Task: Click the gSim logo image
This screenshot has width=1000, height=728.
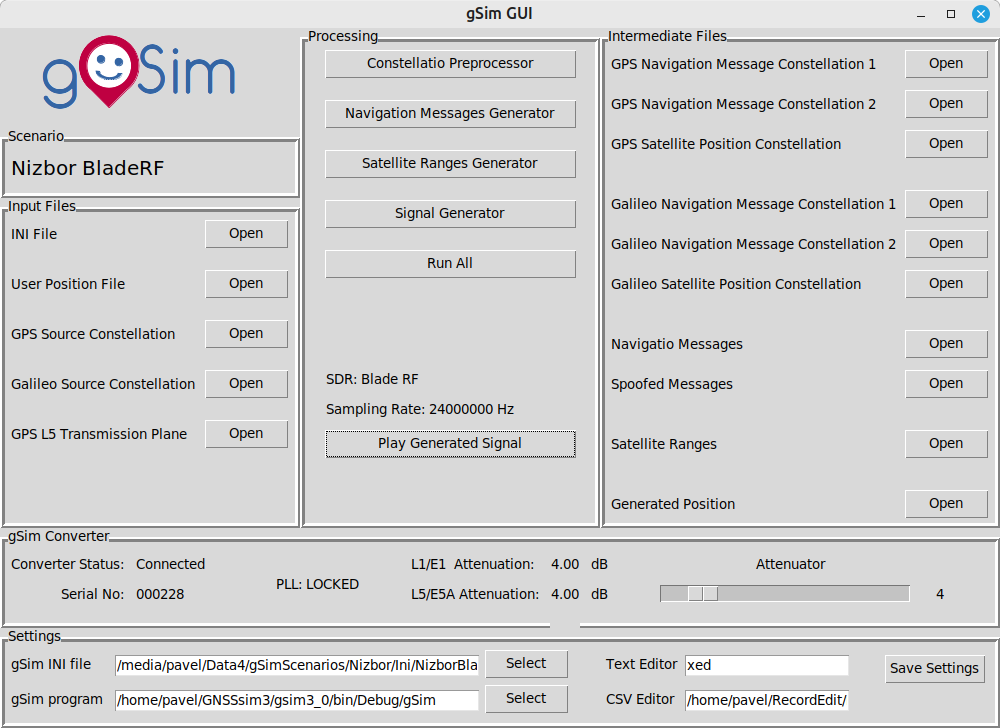Action: [139, 71]
